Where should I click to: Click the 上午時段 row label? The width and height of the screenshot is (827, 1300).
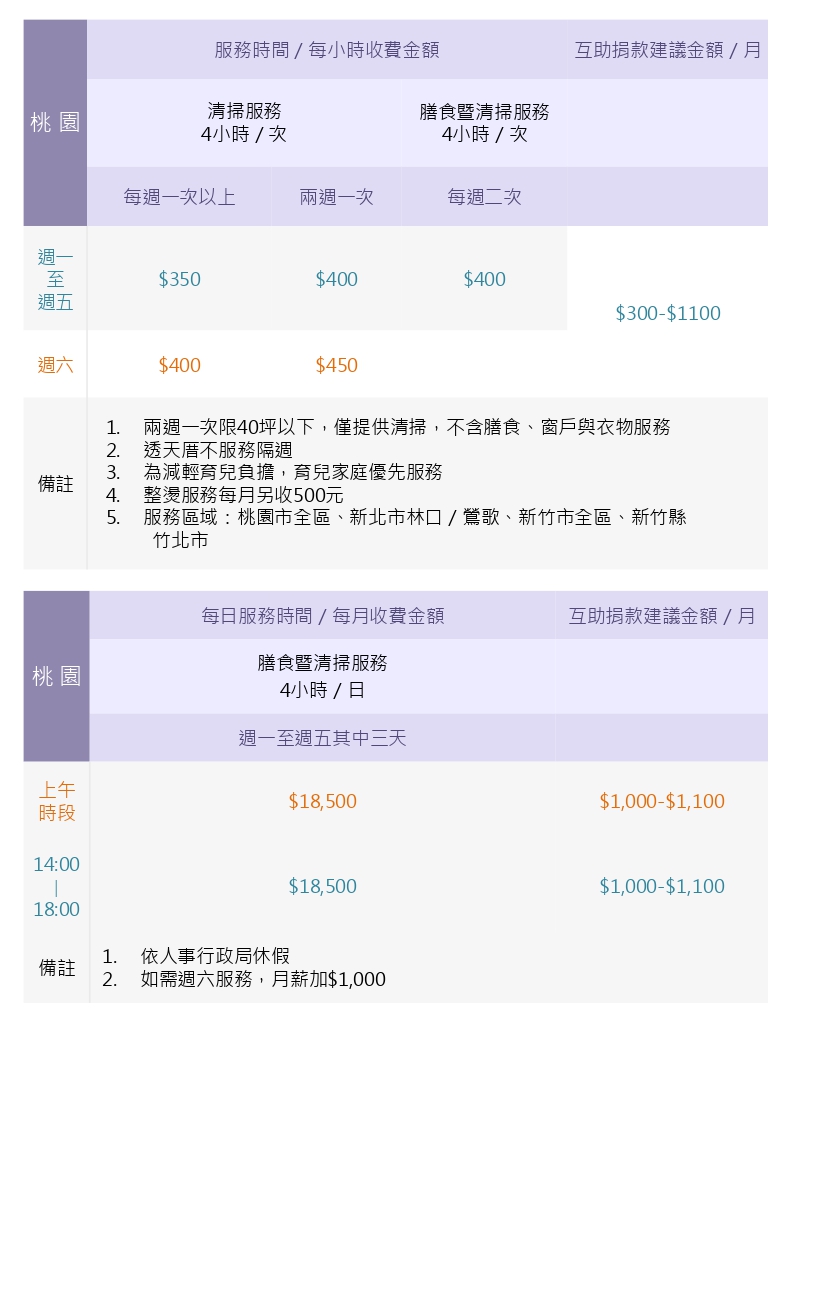tap(57, 802)
